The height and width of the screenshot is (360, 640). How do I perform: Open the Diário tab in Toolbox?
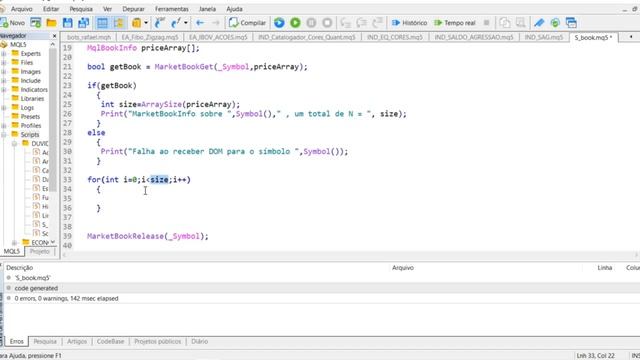[x=199, y=341]
